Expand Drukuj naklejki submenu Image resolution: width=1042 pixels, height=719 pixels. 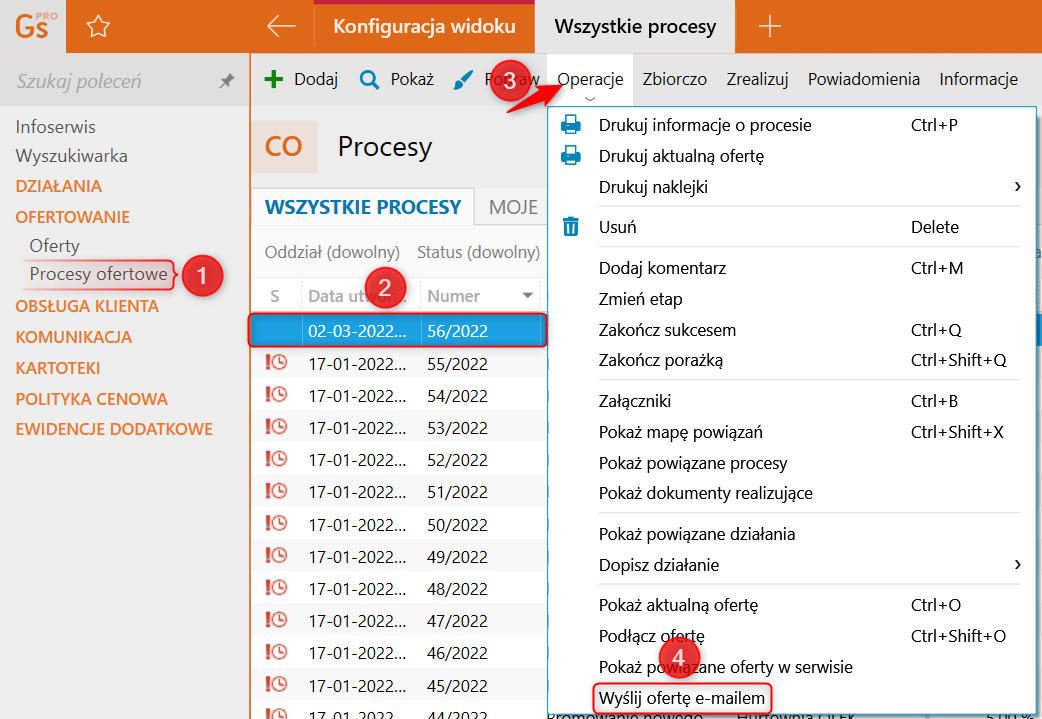(x=1017, y=187)
